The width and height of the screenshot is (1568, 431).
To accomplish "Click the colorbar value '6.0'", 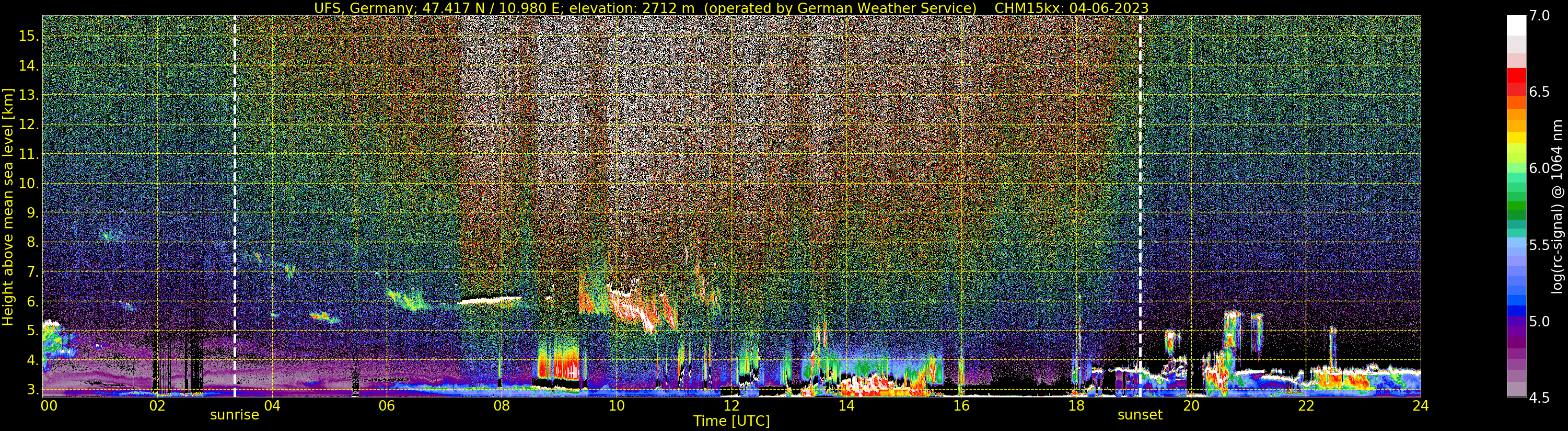I will [1539, 169].
